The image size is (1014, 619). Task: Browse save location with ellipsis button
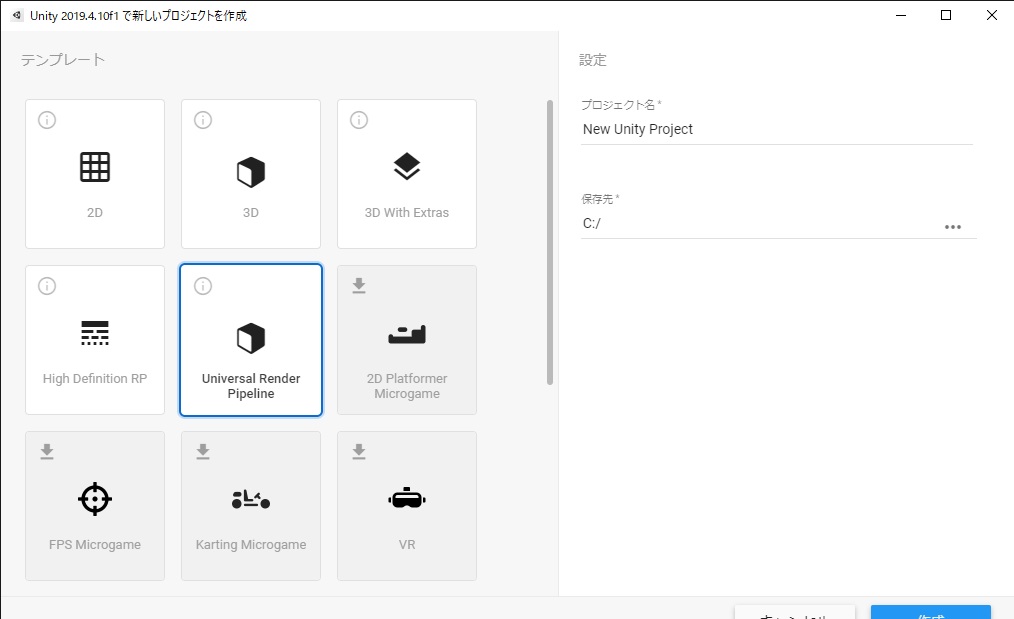click(x=953, y=227)
